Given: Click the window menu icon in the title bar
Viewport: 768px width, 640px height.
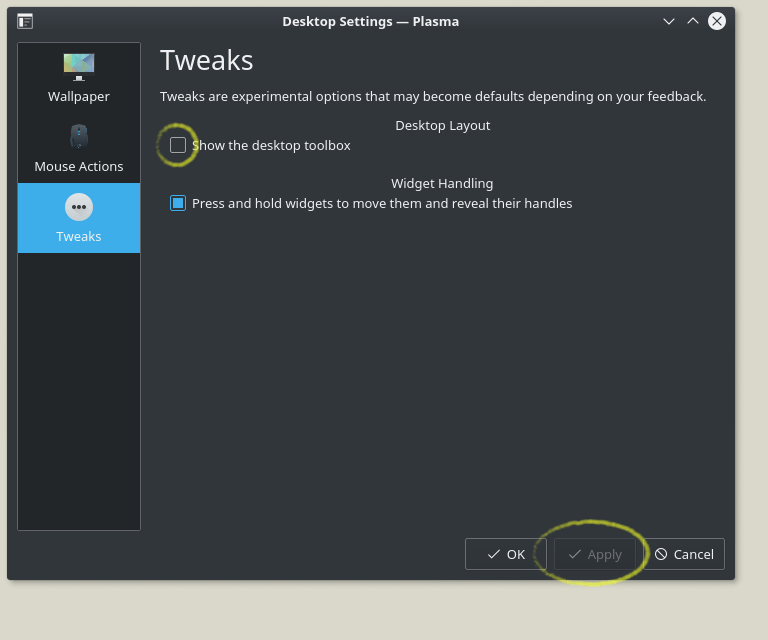Looking at the screenshot, I should pos(25,22).
